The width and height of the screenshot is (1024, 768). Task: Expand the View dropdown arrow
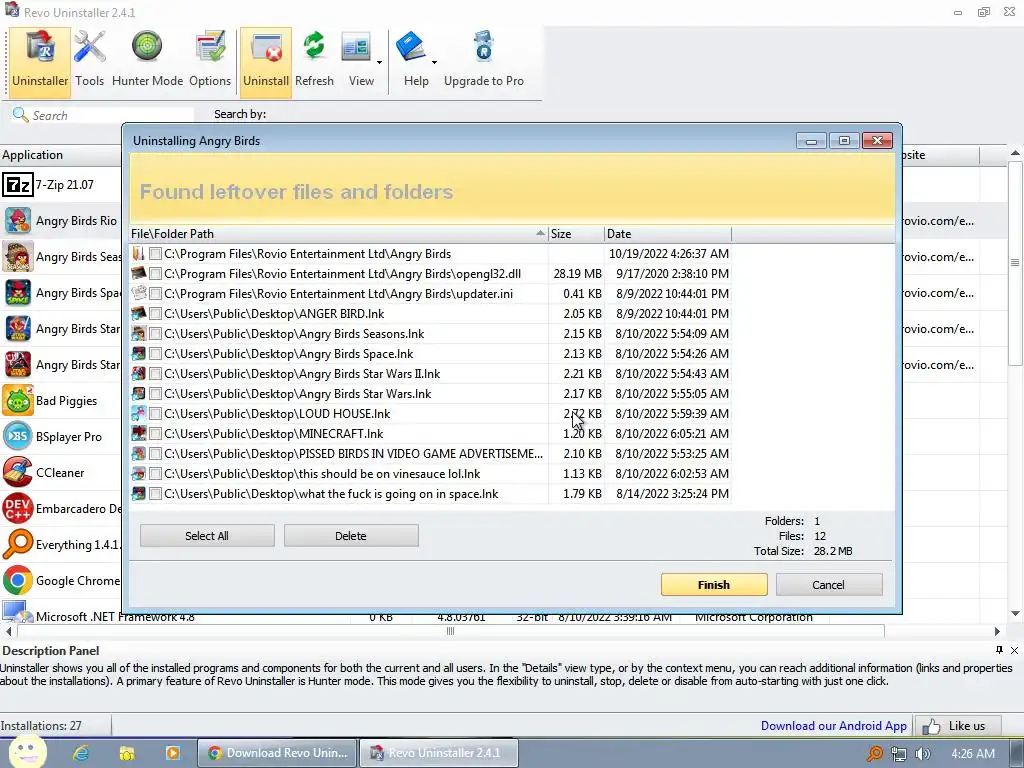379,63
